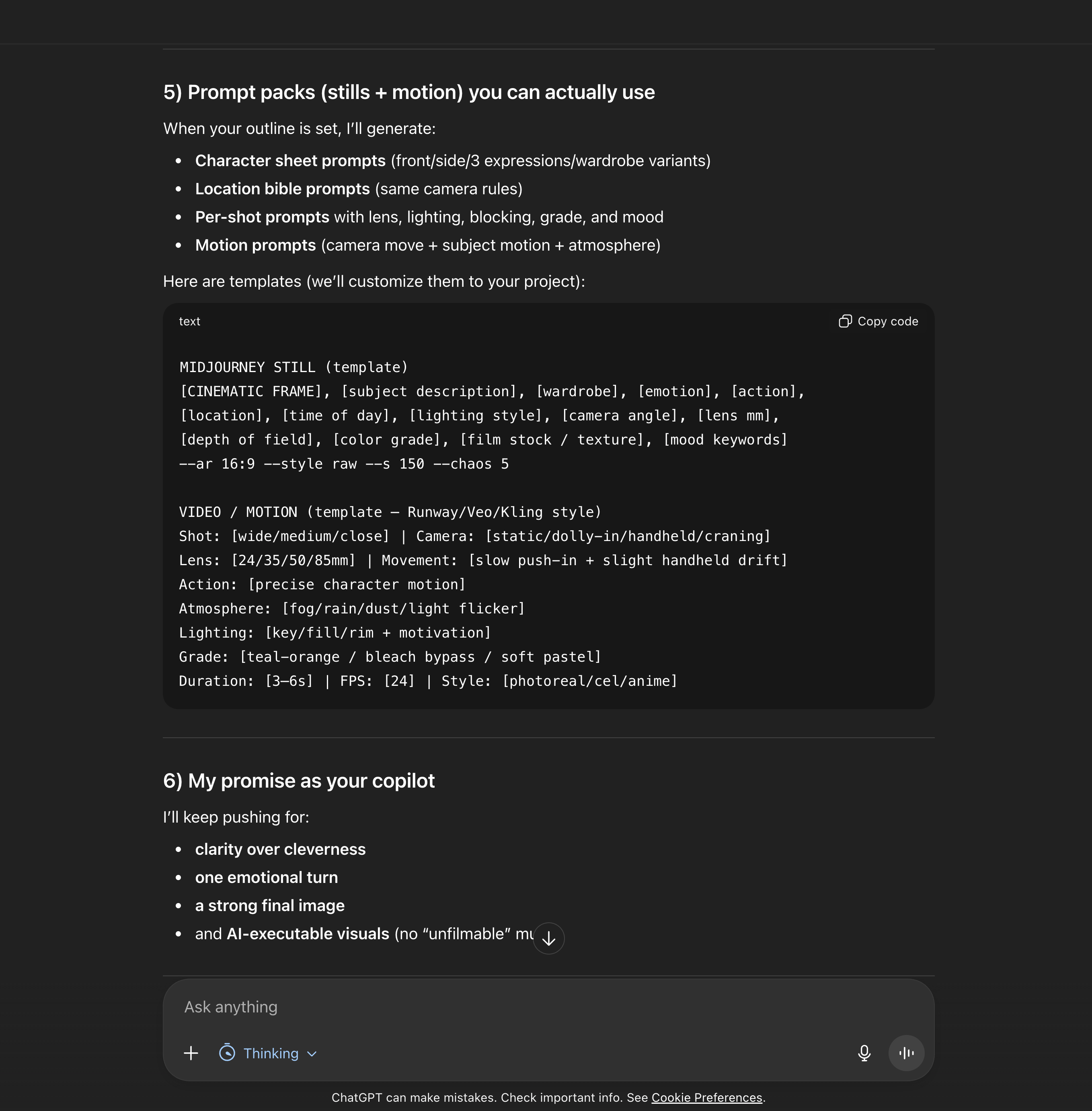Viewport: 1092px width, 1111px height.
Task: Launch voice mode with the waveform button
Action: click(906, 1053)
